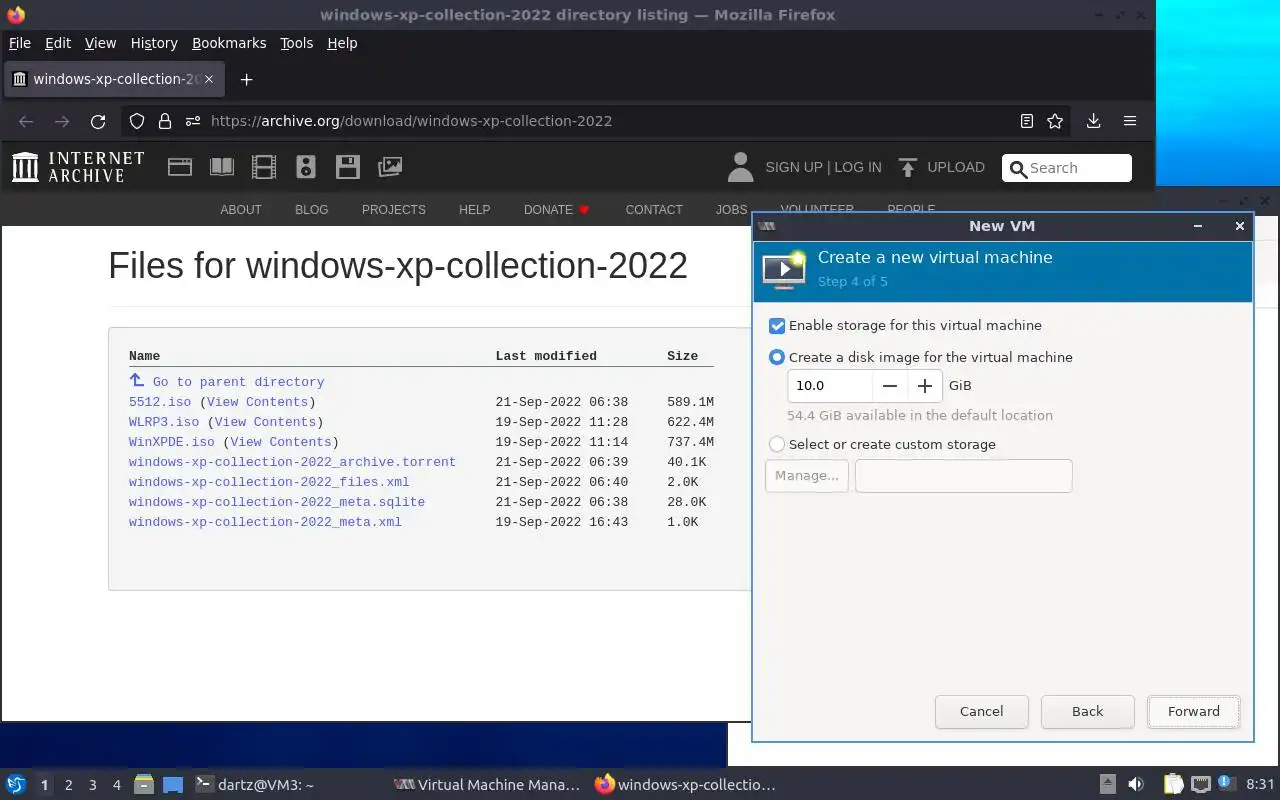
Task: Open file manager icon in taskbar
Action: coord(144,785)
